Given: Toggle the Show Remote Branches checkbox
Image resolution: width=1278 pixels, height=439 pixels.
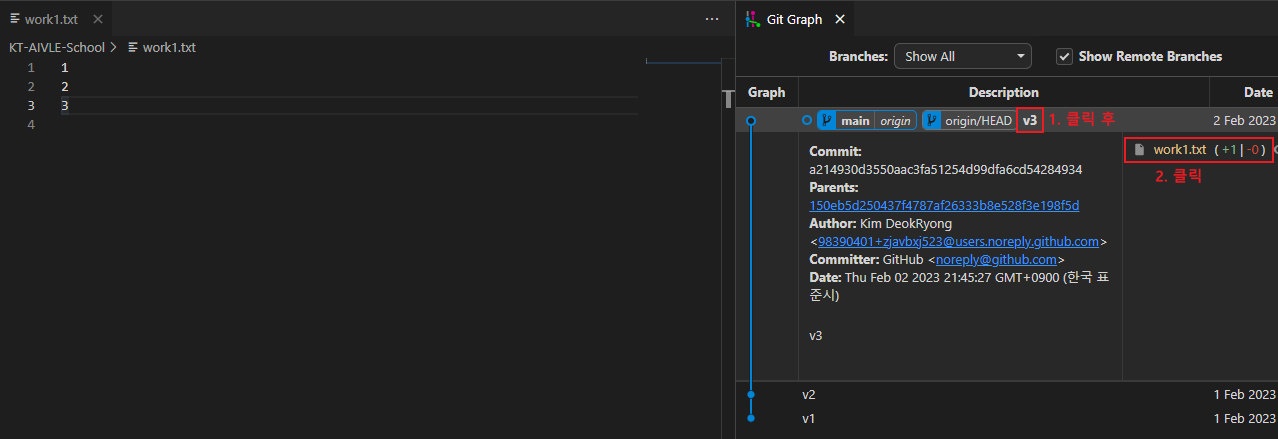Looking at the screenshot, I should 1065,57.
